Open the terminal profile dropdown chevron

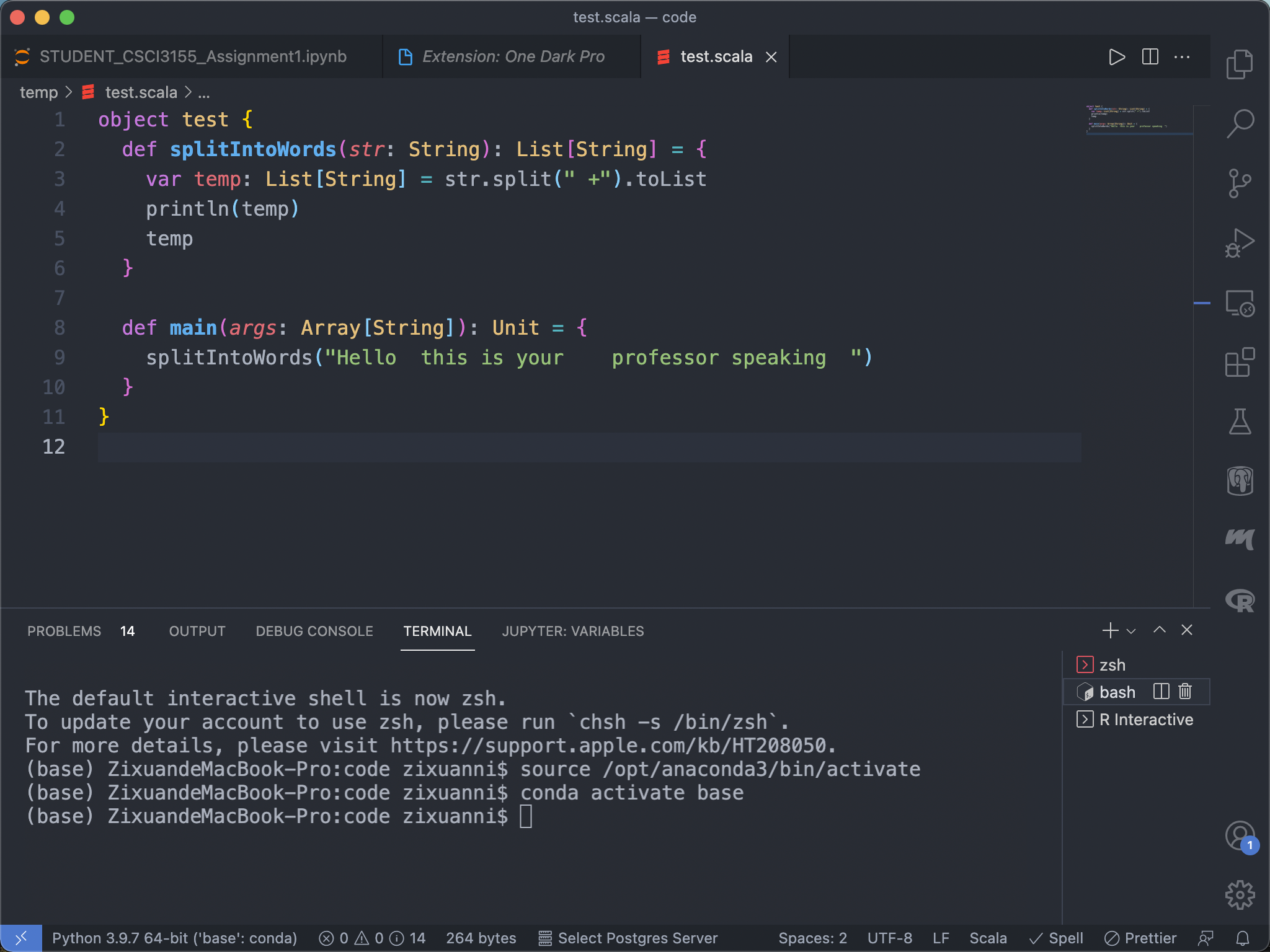click(1132, 631)
